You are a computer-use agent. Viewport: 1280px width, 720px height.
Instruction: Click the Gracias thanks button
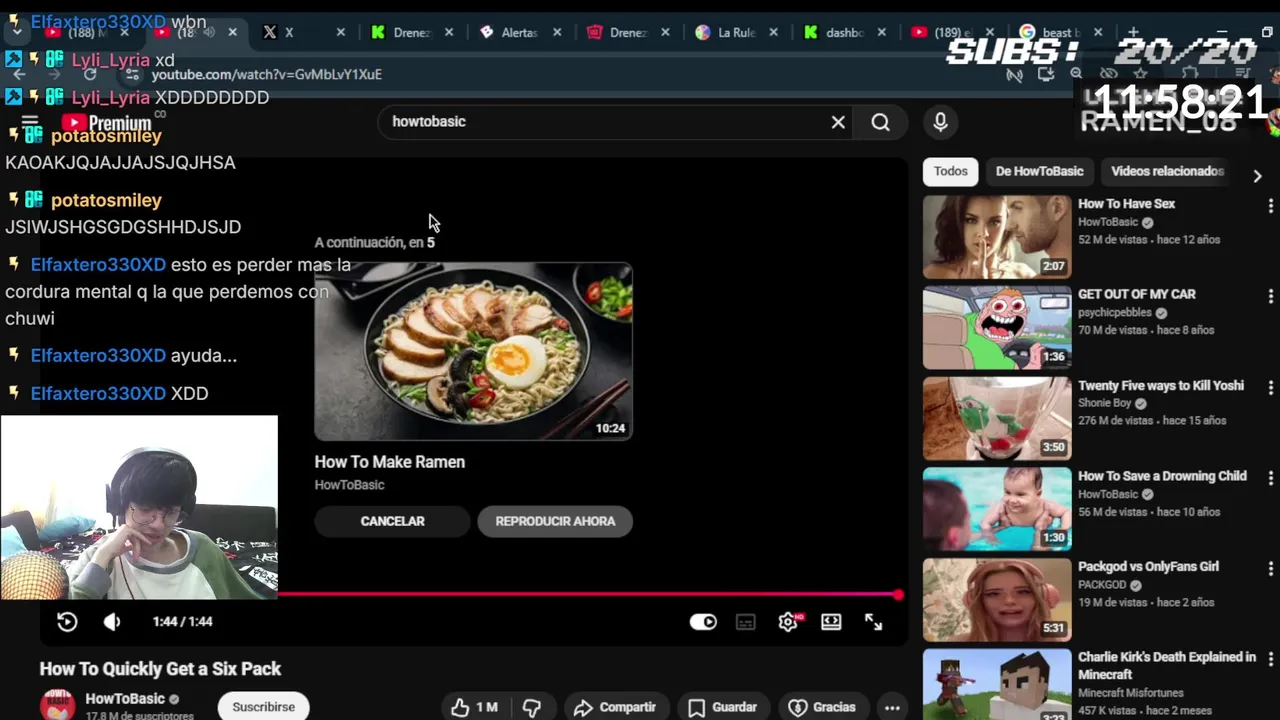click(822, 707)
